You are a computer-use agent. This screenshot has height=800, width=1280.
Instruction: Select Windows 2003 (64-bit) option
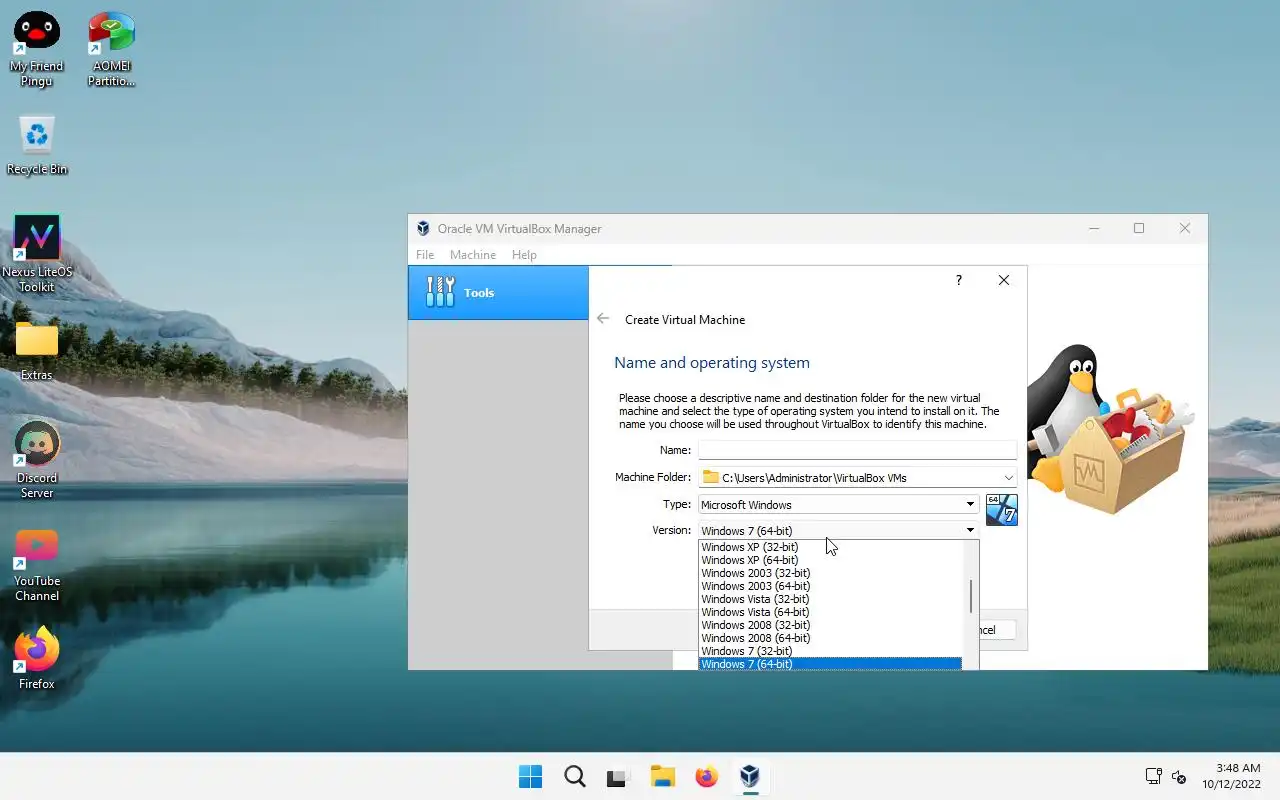[830, 586]
